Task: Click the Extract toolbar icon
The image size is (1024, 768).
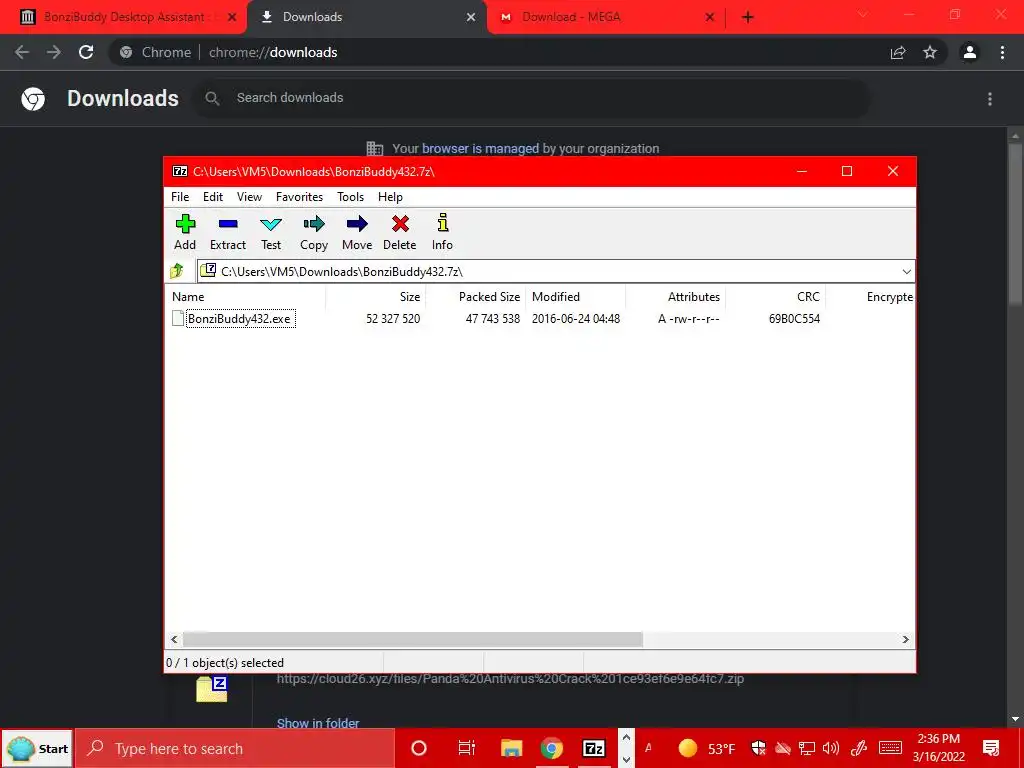Action: tap(228, 232)
